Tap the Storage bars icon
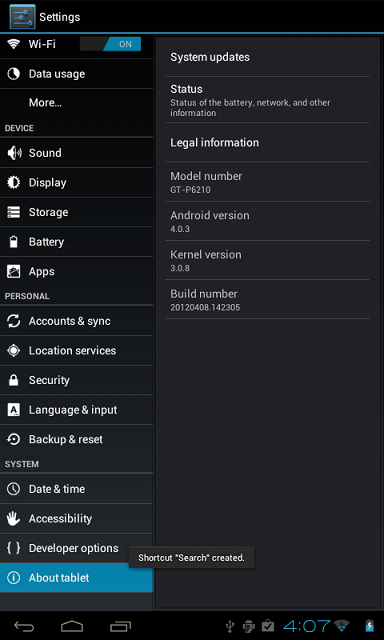 coord(13,212)
